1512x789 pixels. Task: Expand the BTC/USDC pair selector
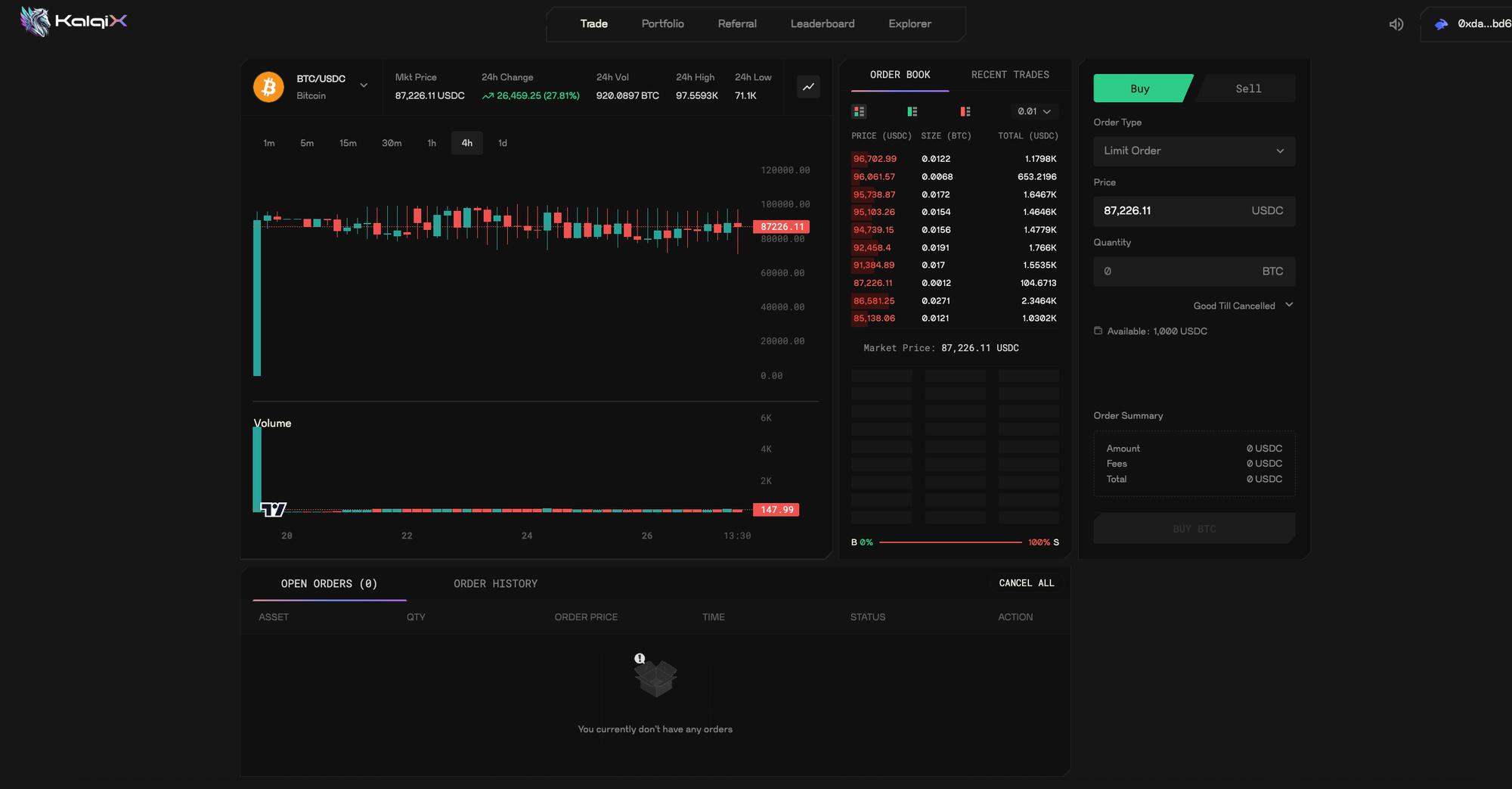(x=364, y=85)
